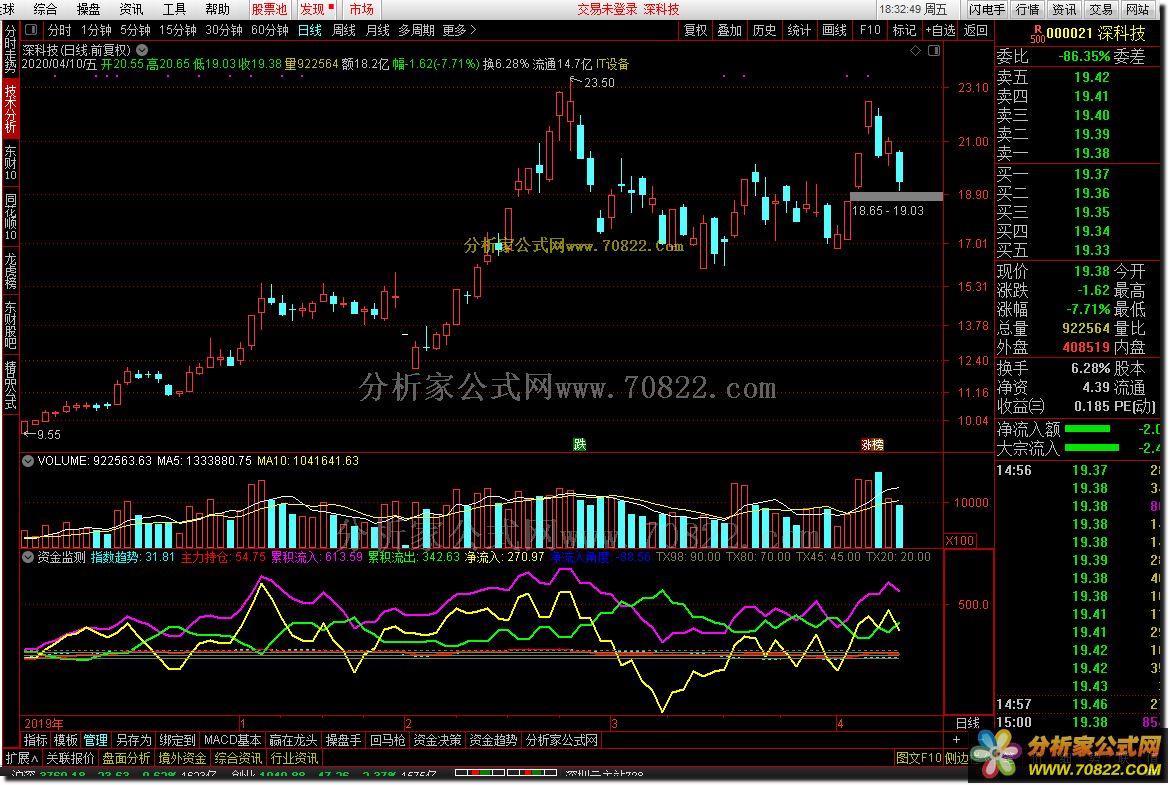Viewport: 1170px width, 785px height.
Task: Select the 东财10 sidebar tab
Action: click(x=10, y=163)
